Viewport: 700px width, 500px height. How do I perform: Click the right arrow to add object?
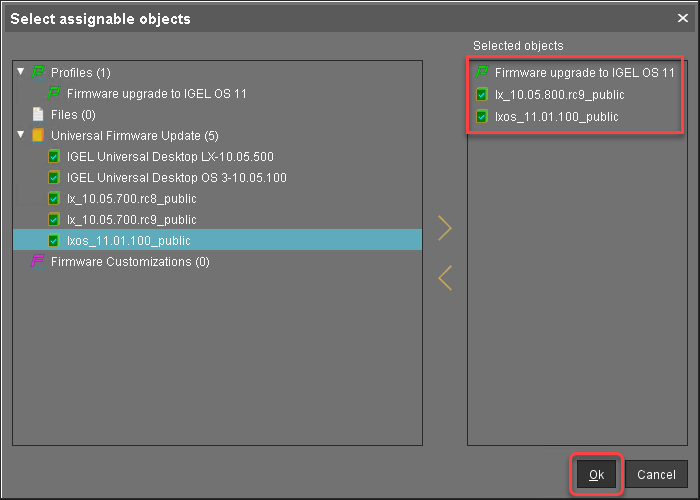(445, 229)
